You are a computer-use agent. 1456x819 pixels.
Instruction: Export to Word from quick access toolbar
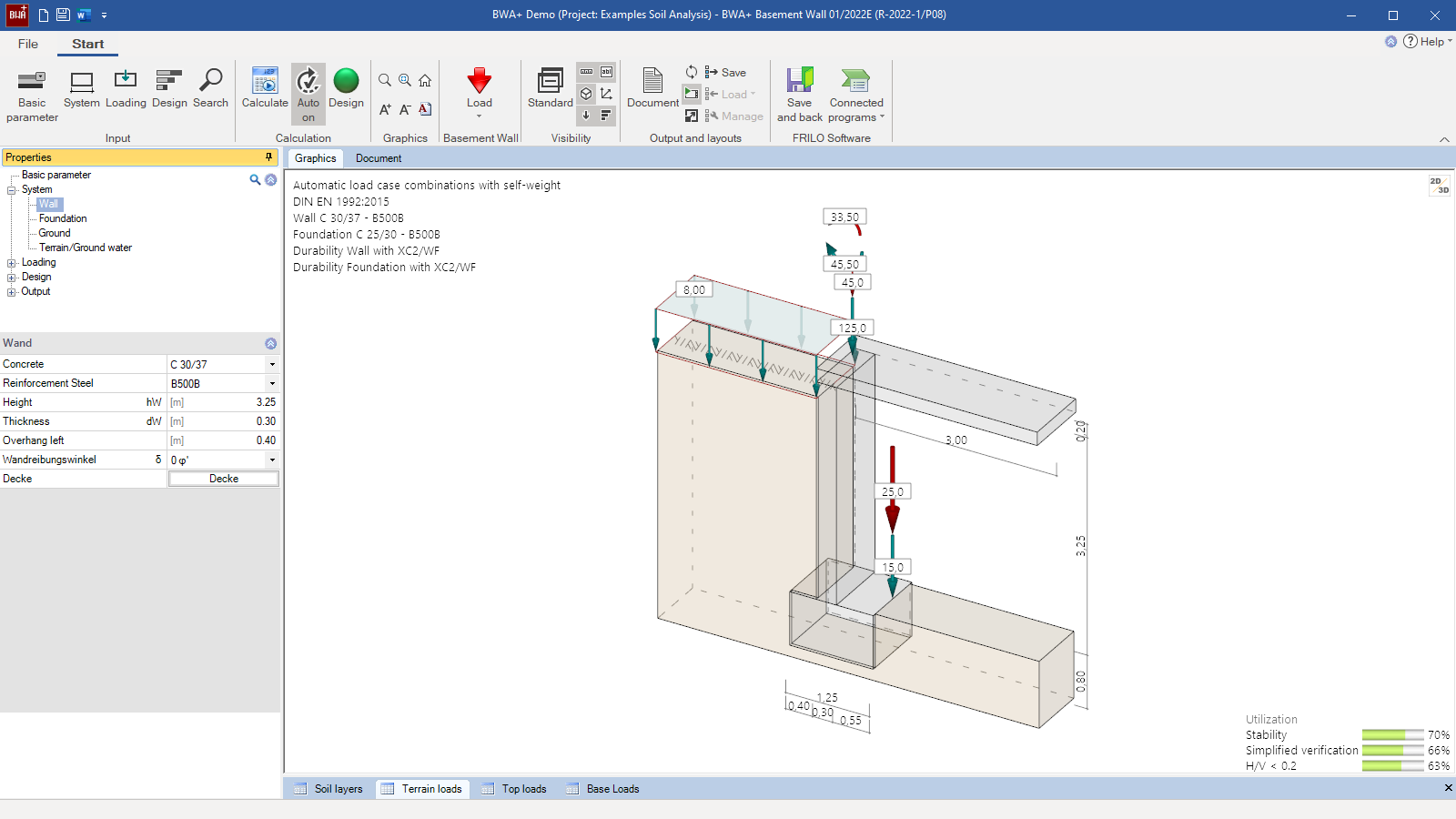coord(84,15)
